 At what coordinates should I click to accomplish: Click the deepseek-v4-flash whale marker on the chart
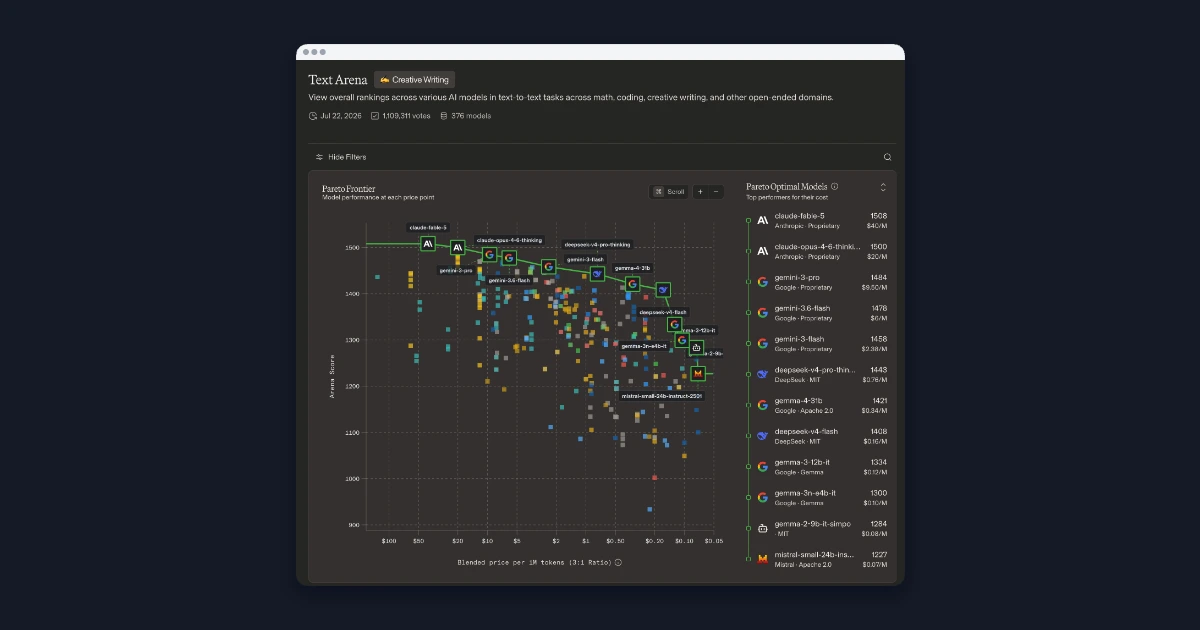662,290
